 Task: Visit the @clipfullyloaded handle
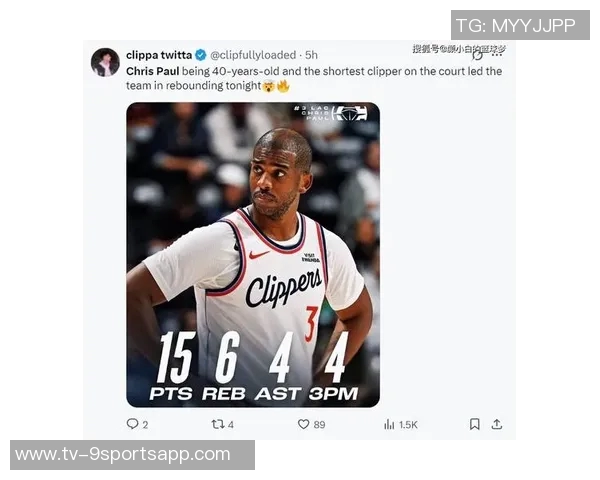pos(253,55)
